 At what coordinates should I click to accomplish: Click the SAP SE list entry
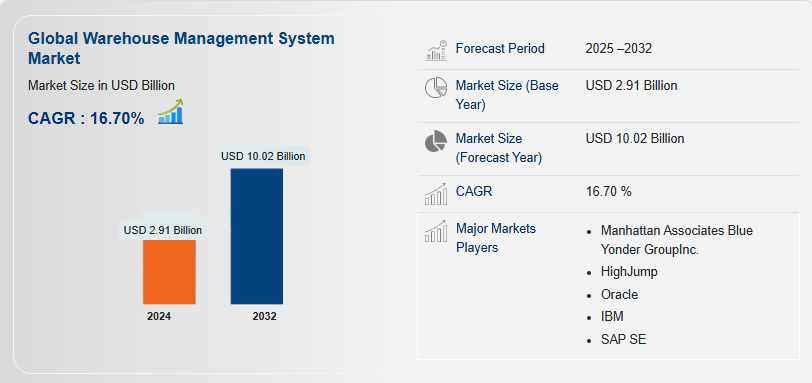(x=624, y=340)
